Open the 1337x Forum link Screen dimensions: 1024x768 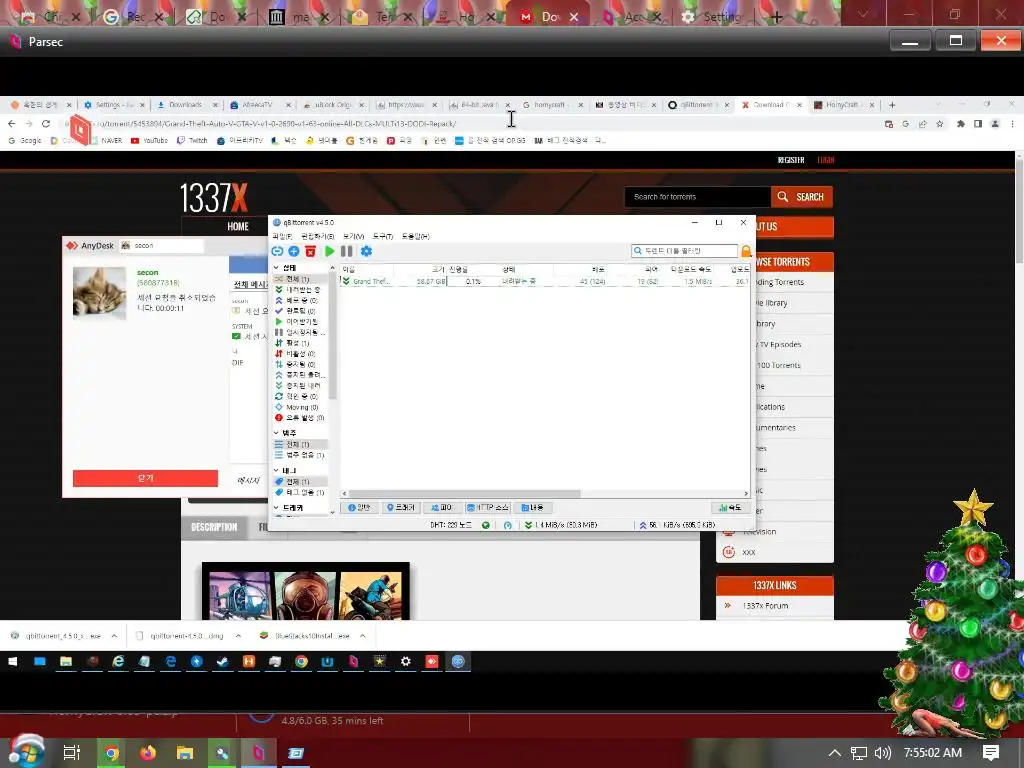click(x=765, y=606)
